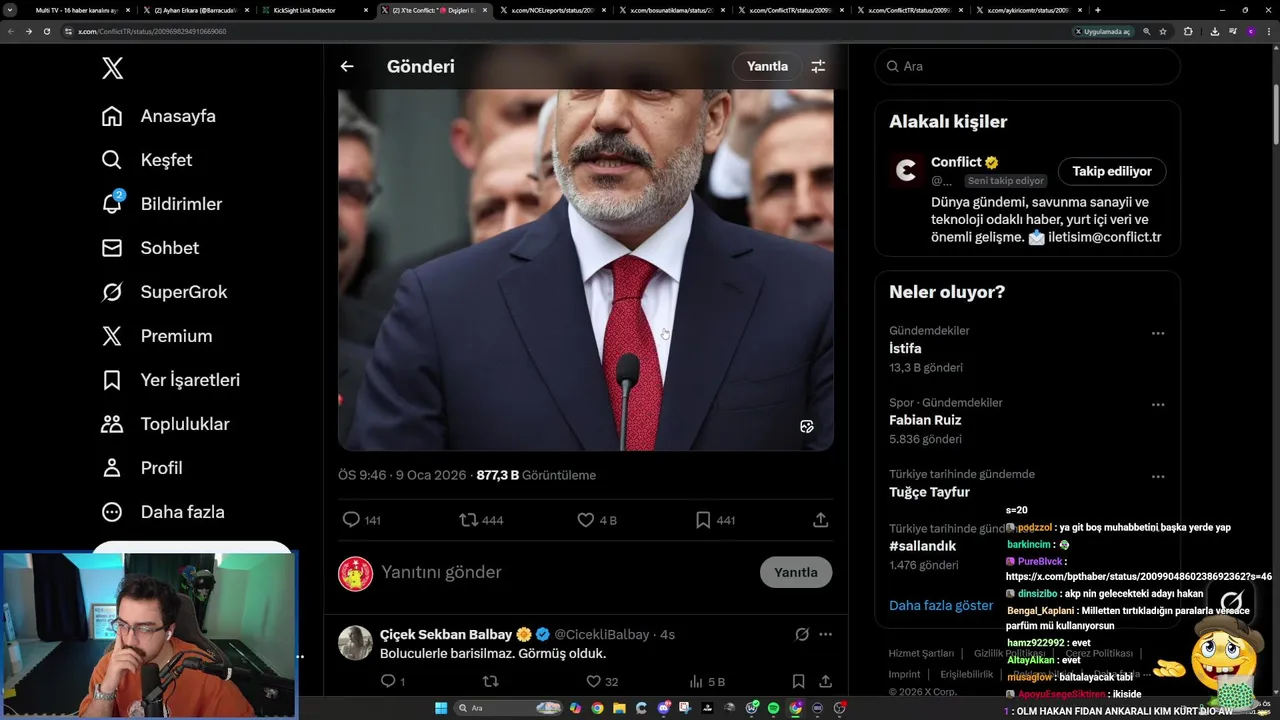Click Daha fazla göster link

[941, 605]
